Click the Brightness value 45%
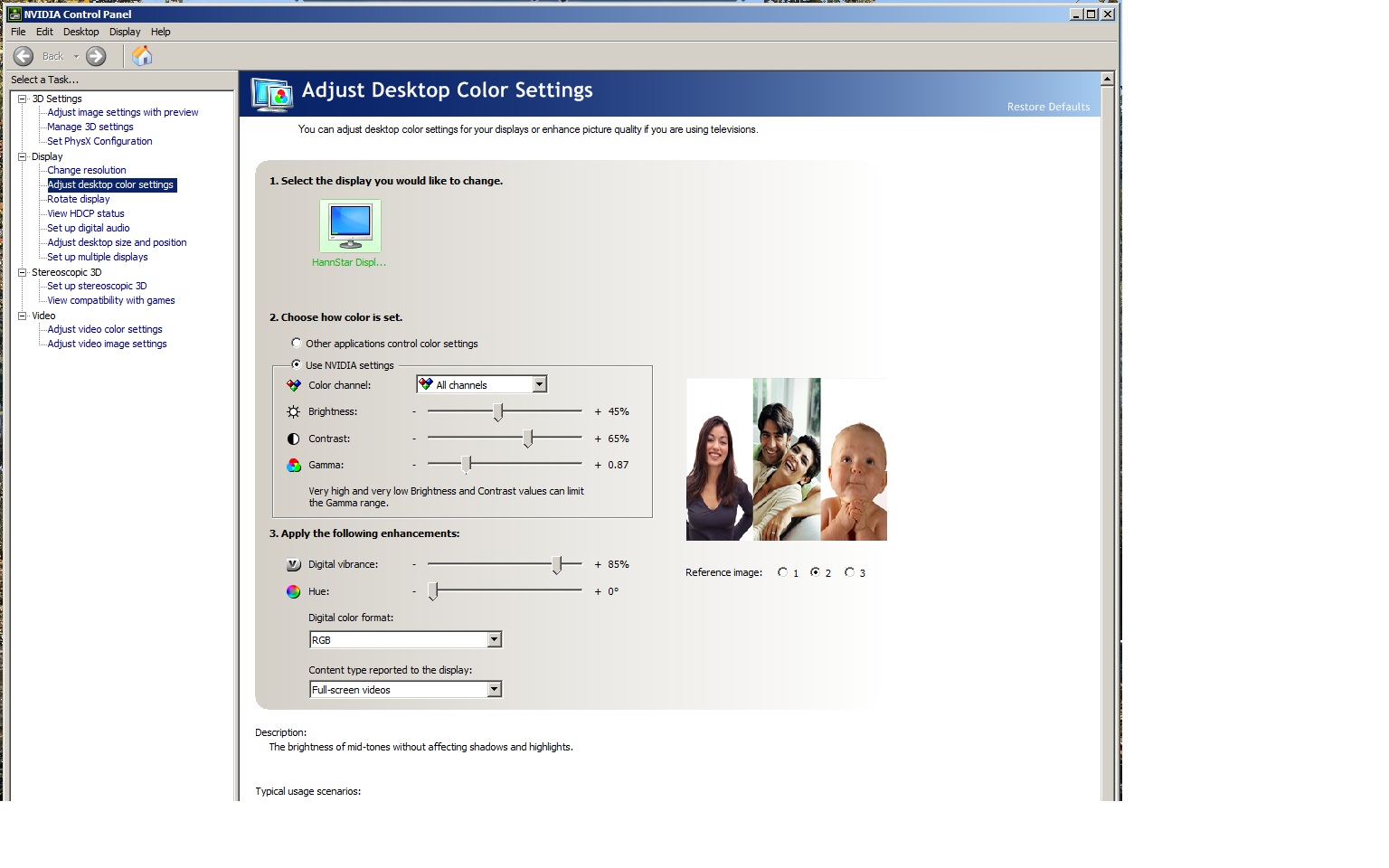Screen dimensions: 1389x868 (619, 411)
